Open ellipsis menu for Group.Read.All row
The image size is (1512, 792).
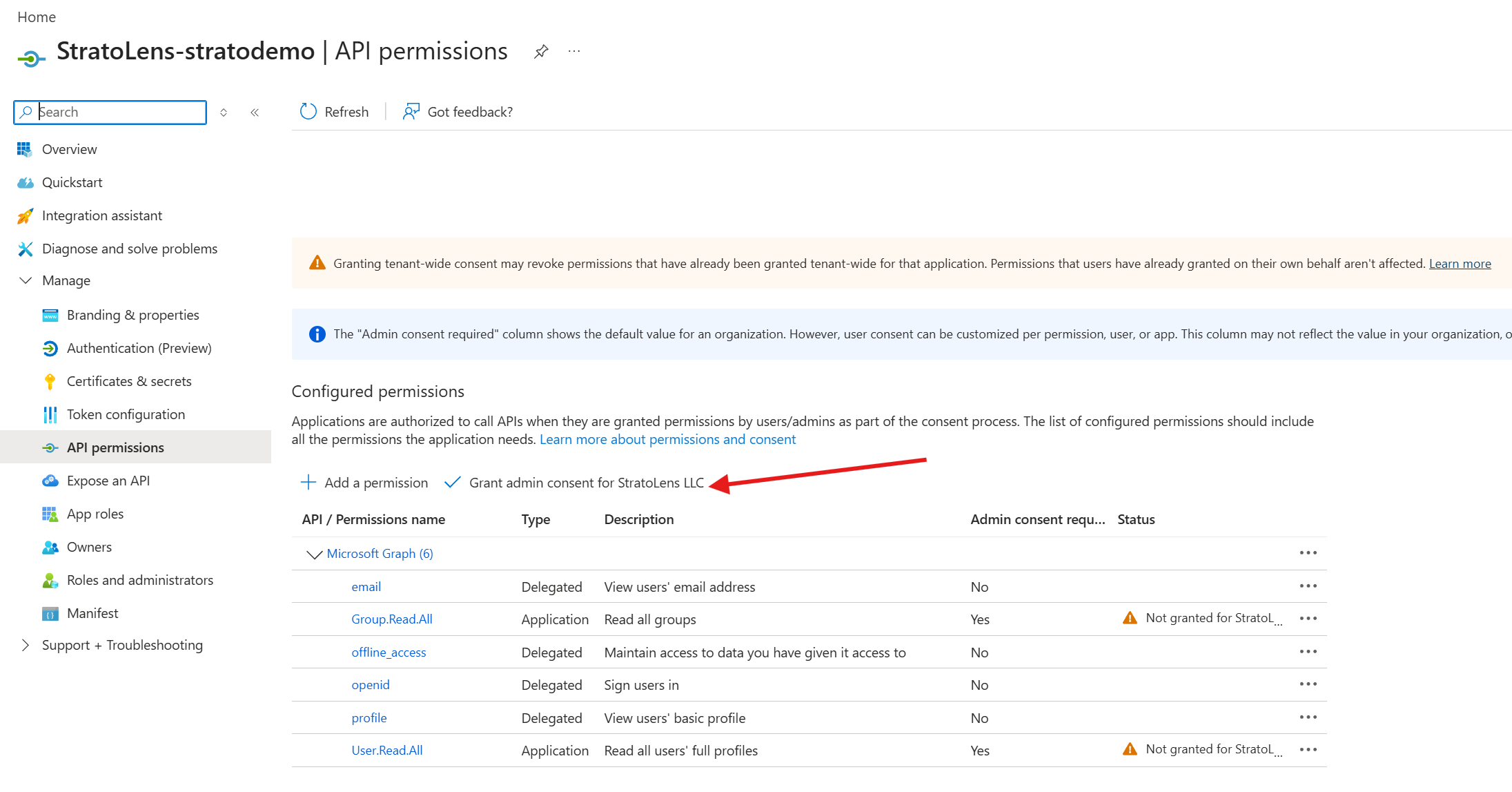click(1308, 618)
